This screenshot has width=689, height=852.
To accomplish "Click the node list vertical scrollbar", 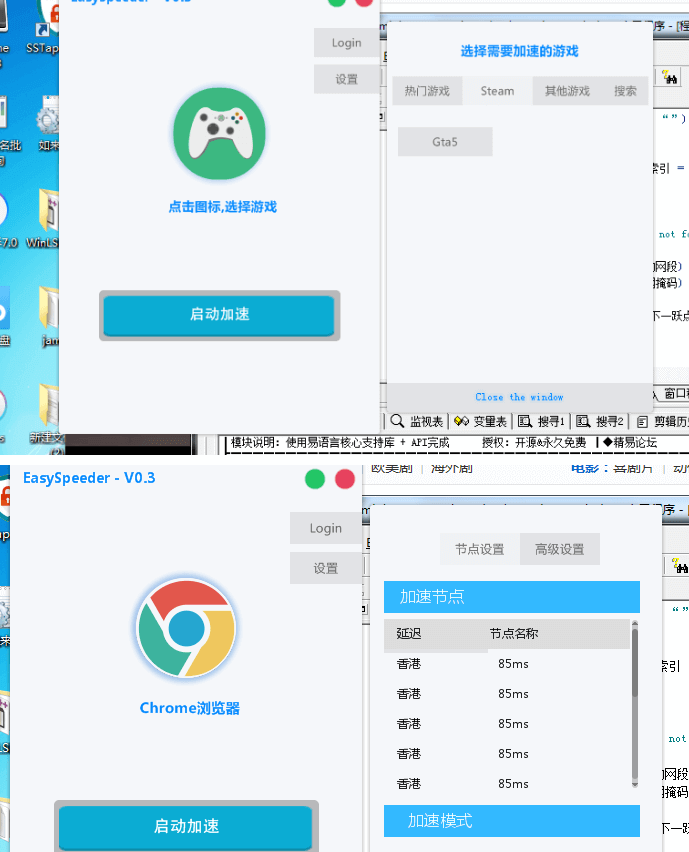I will 635,704.
